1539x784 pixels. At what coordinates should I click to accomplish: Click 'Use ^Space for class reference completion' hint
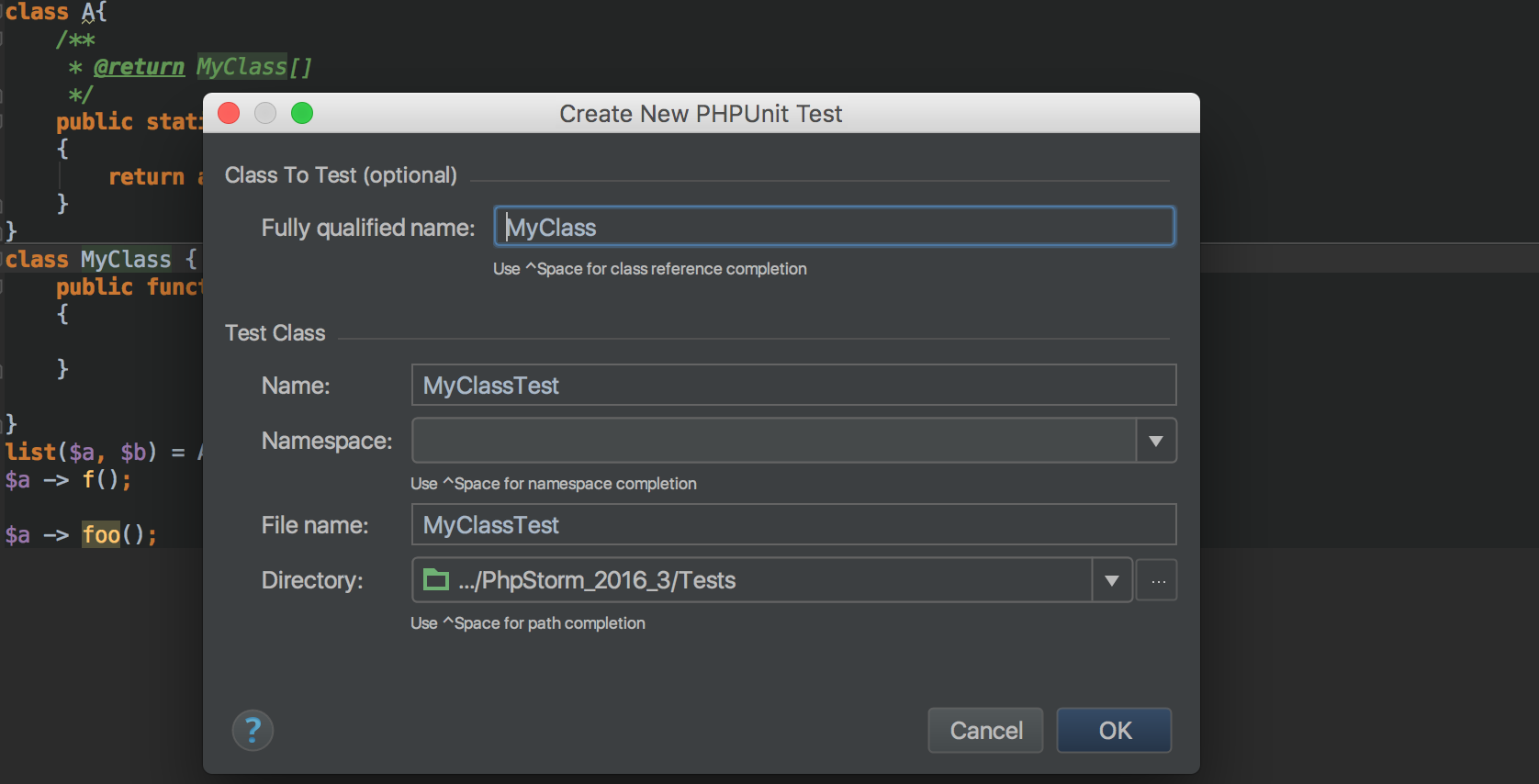pos(649,269)
